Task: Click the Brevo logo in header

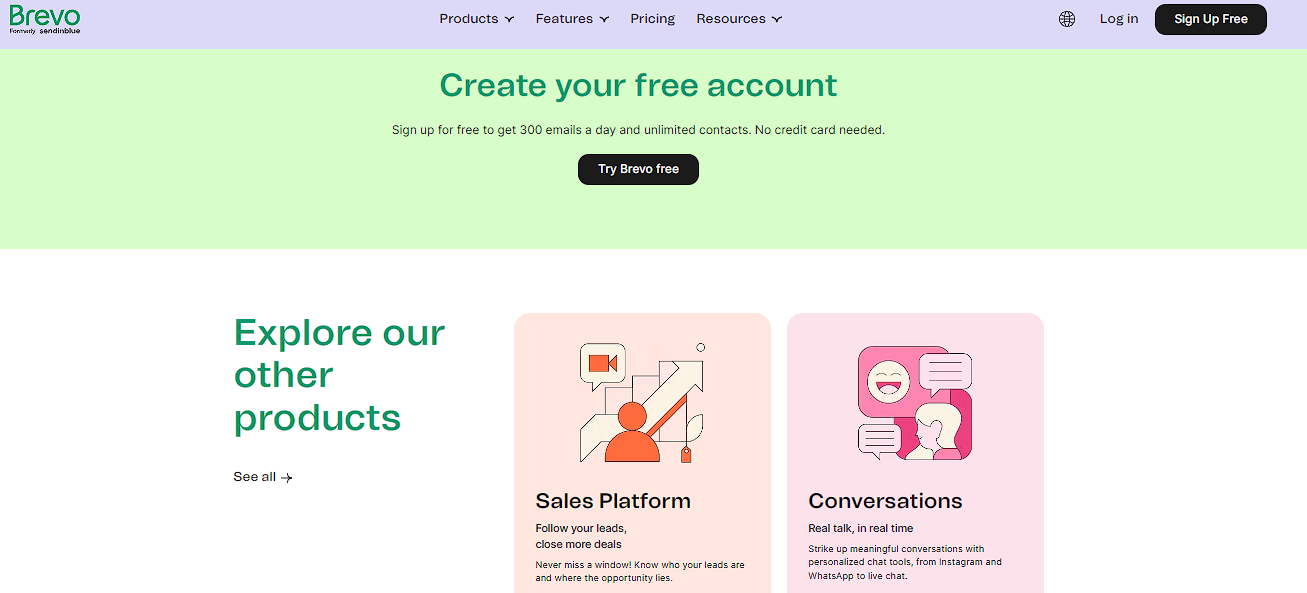Action: point(45,19)
